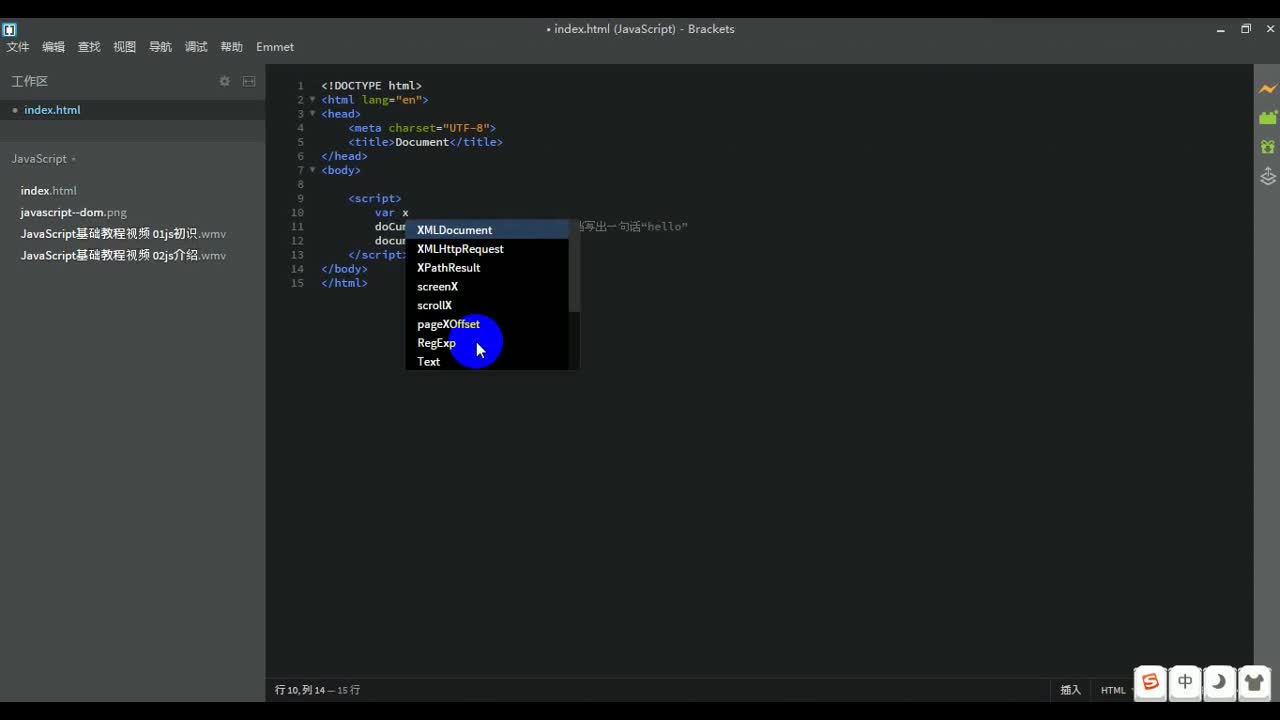Collapse the html tag fold triangle on line 2
Screen dimensions: 1280x720
(312, 99)
